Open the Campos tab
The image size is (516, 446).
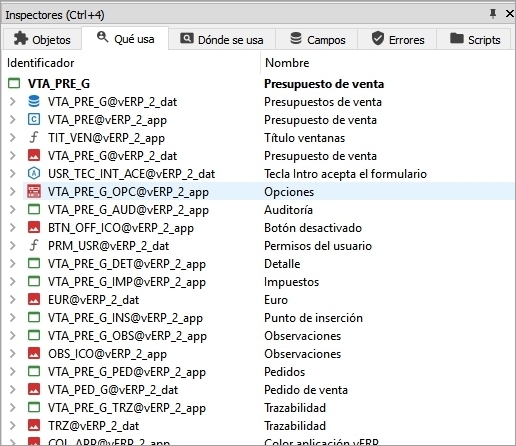click(317, 39)
